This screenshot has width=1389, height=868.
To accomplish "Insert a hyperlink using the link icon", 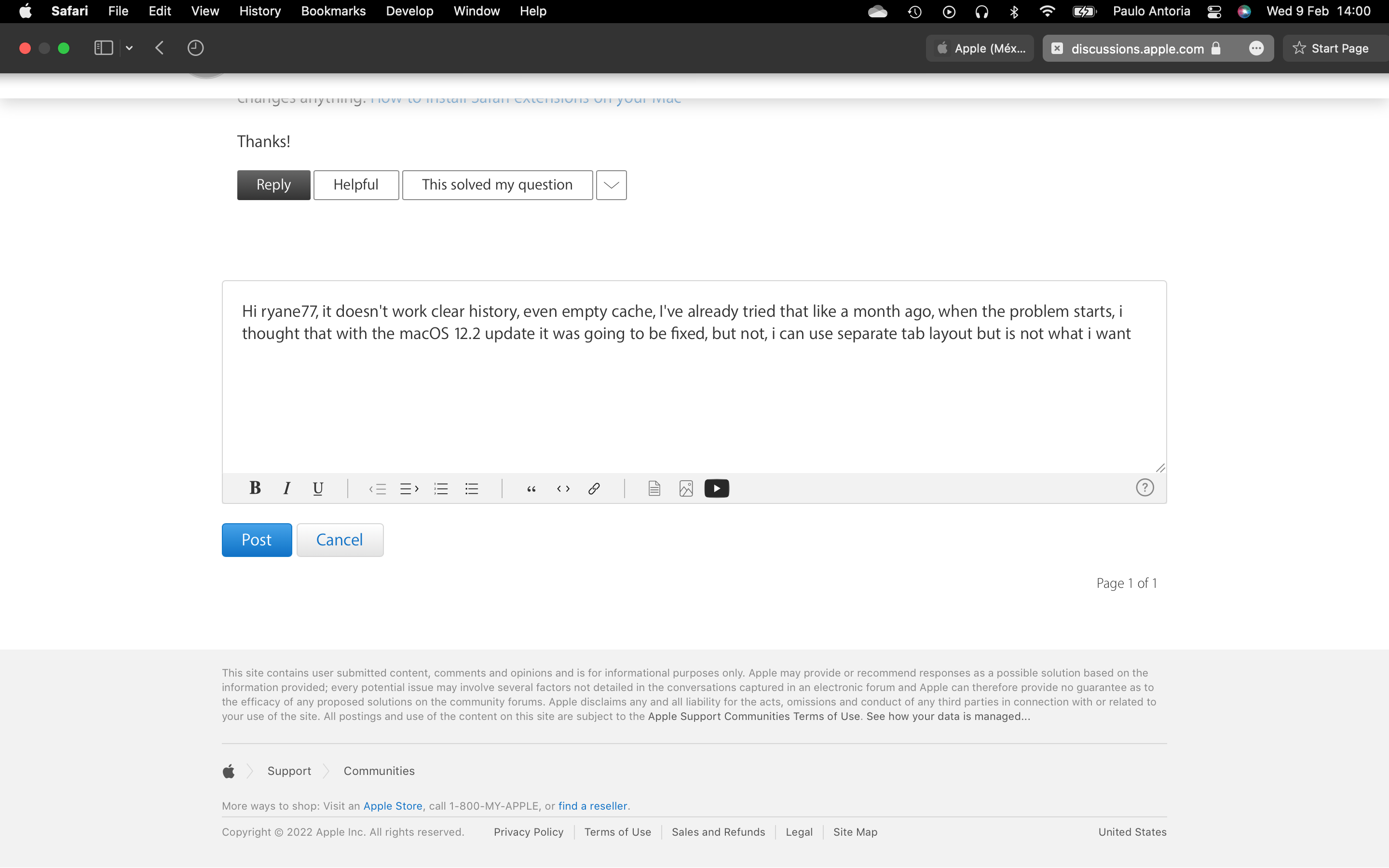I will [x=594, y=488].
